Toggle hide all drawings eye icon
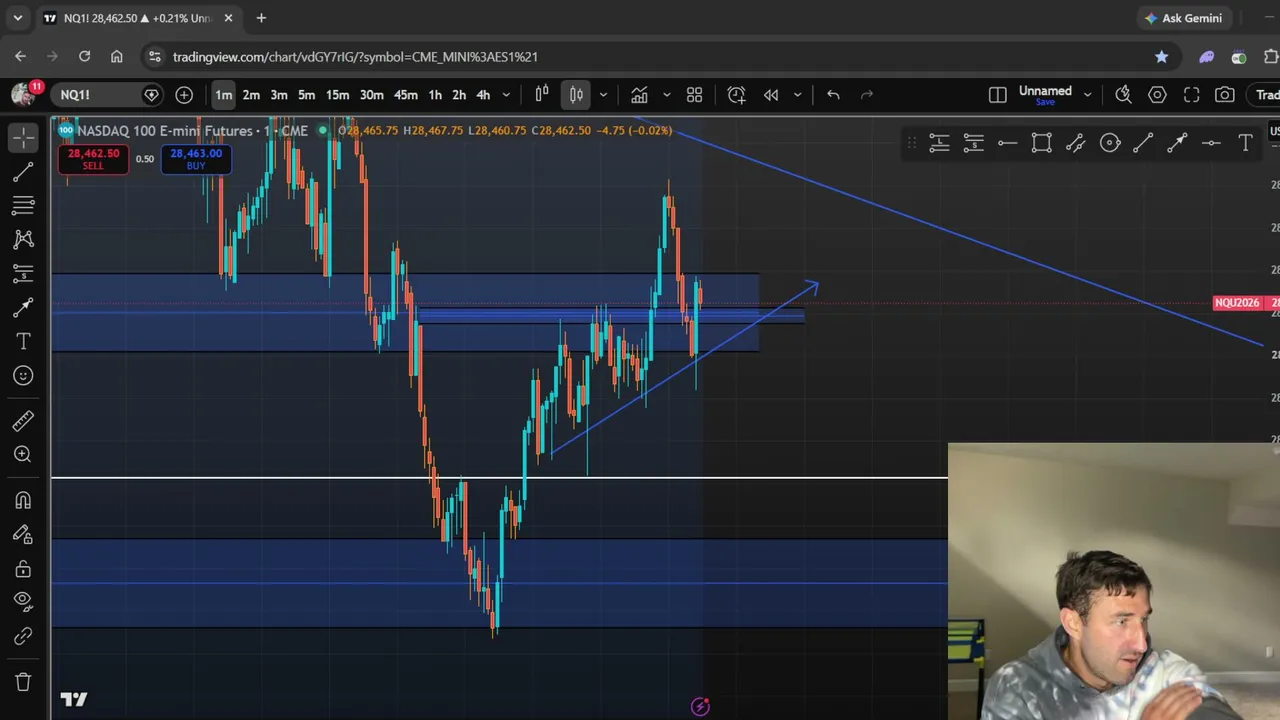The height and width of the screenshot is (720, 1280). tap(23, 601)
